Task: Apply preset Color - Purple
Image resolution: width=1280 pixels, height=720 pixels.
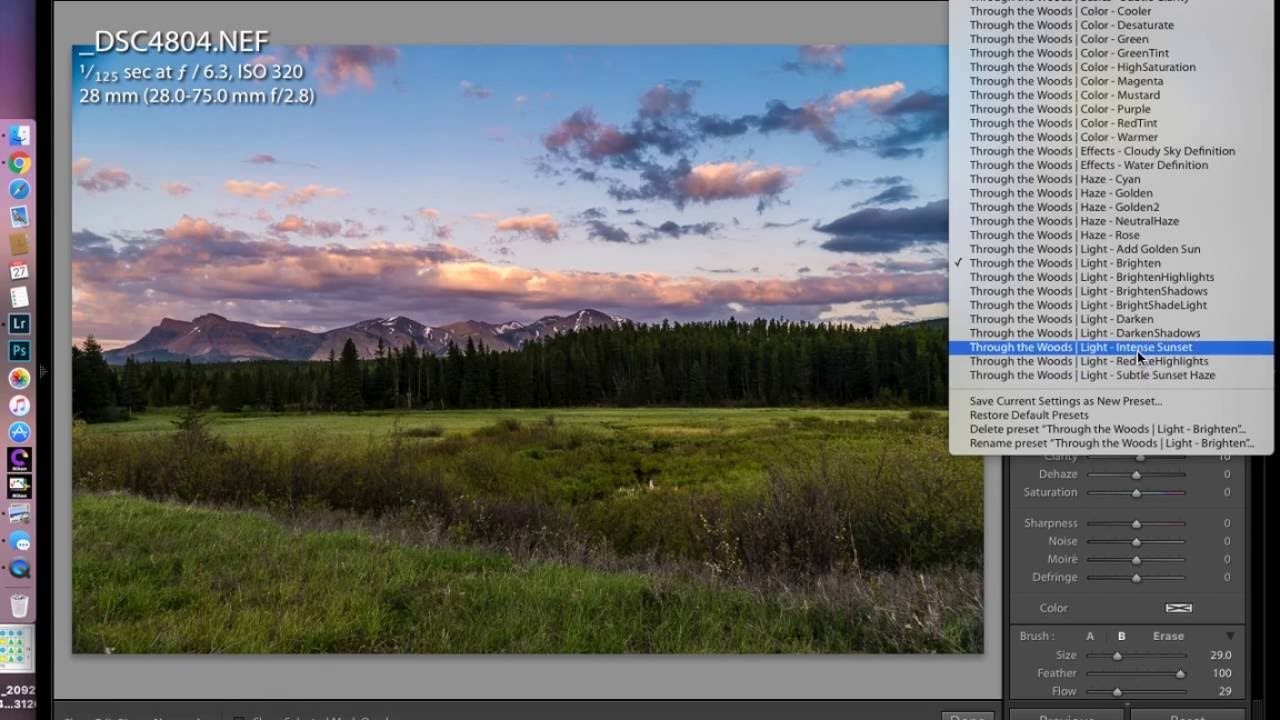Action: [1110, 109]
